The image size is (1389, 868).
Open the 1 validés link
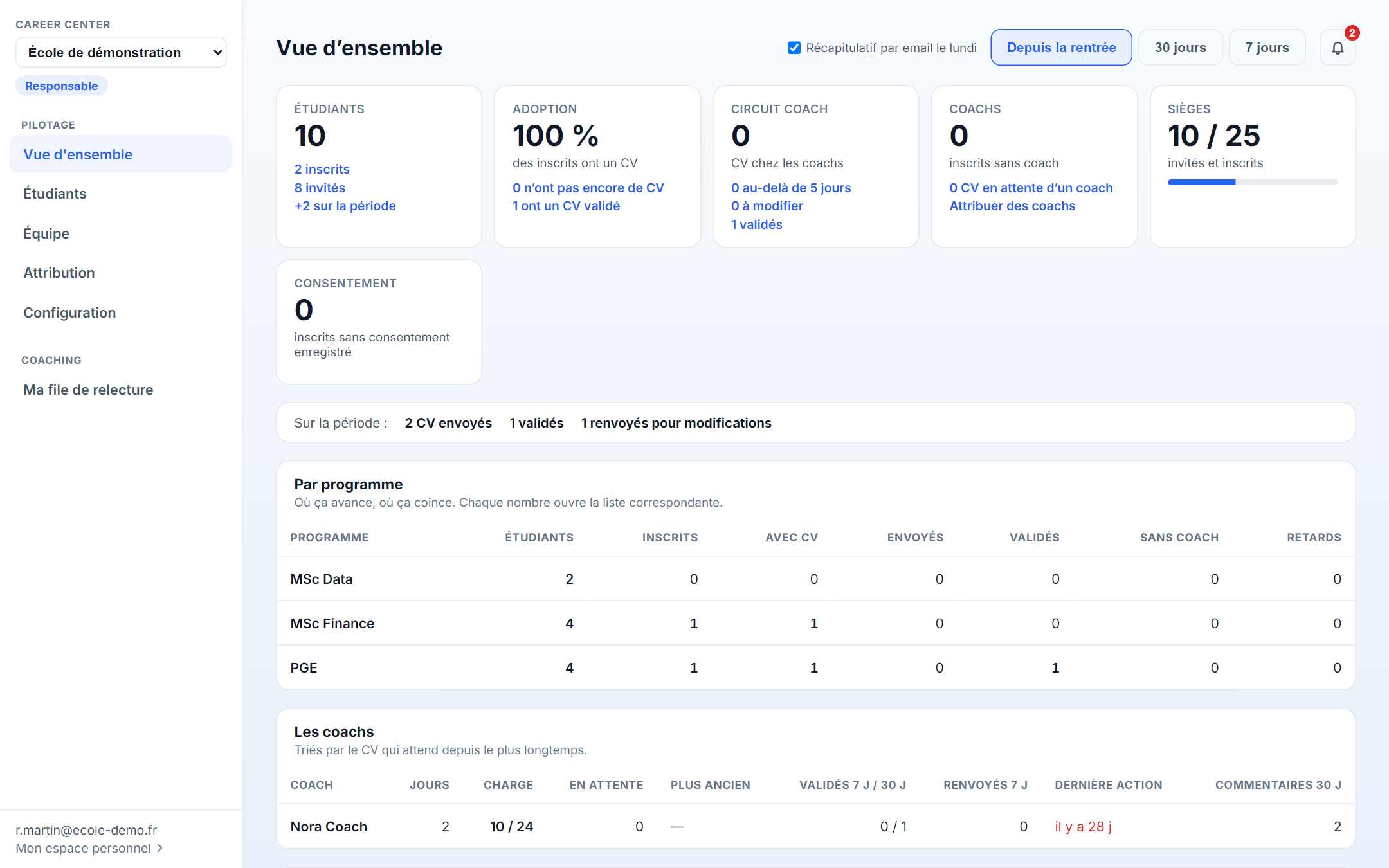(x=756, y=224)
